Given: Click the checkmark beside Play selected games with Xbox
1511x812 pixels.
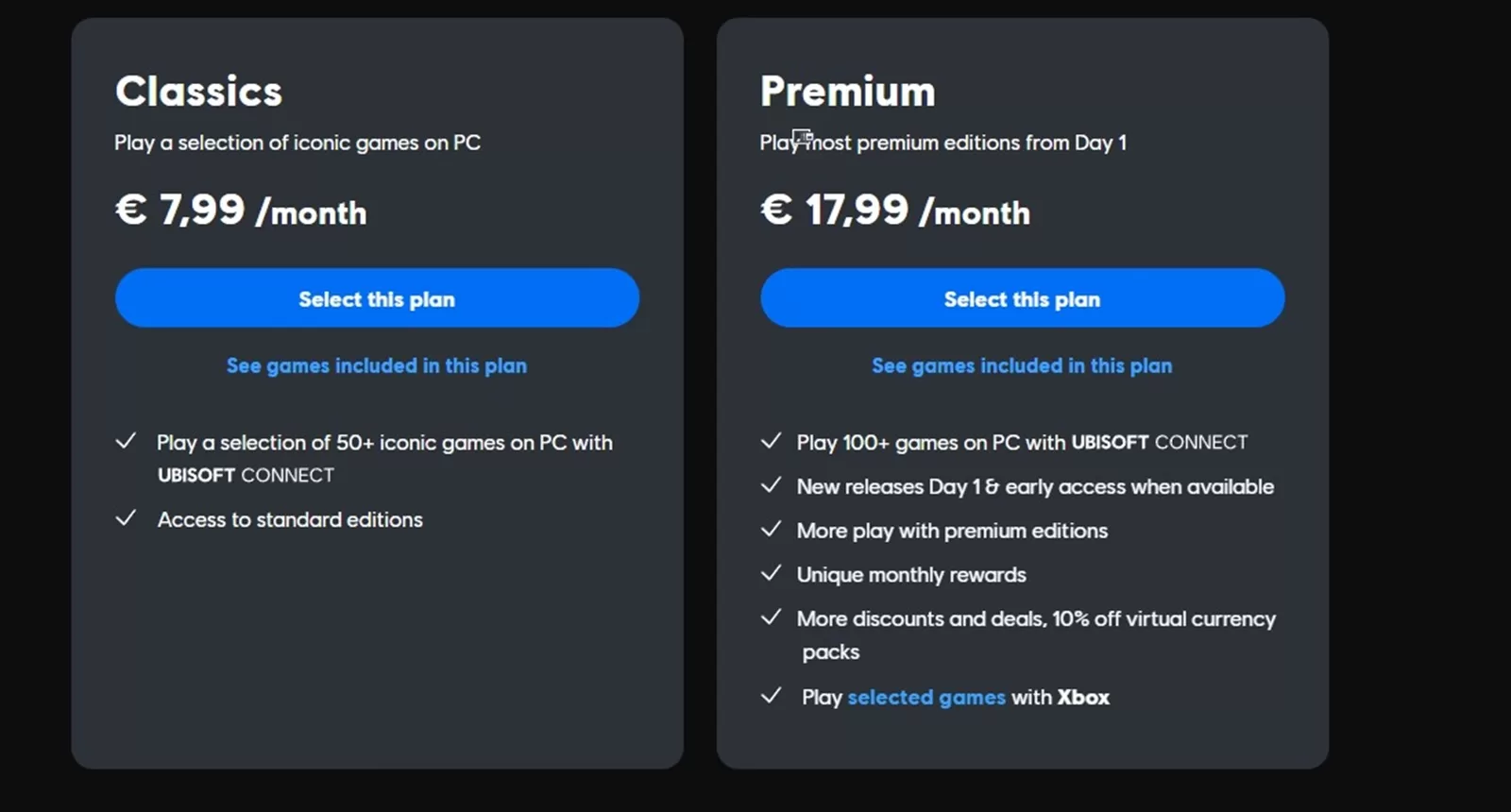Looking at the screenshot, I should point(771,697).
